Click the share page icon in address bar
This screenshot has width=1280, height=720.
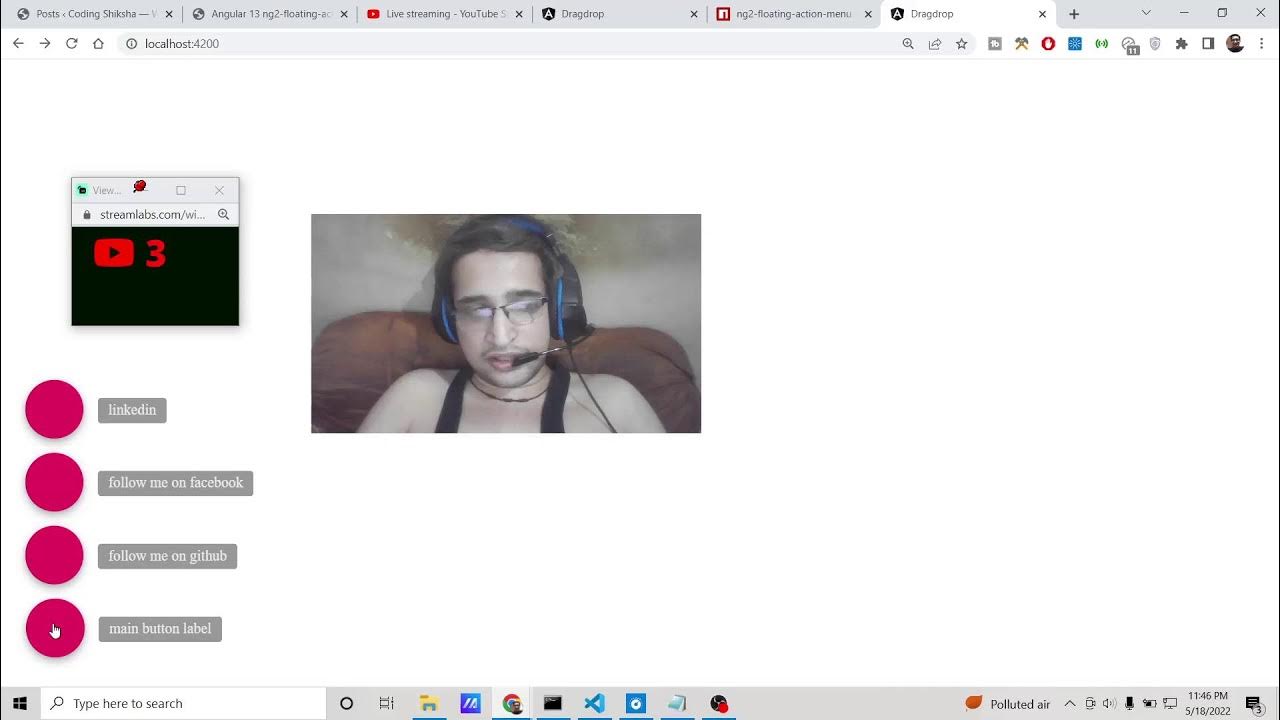pos(935,44)
